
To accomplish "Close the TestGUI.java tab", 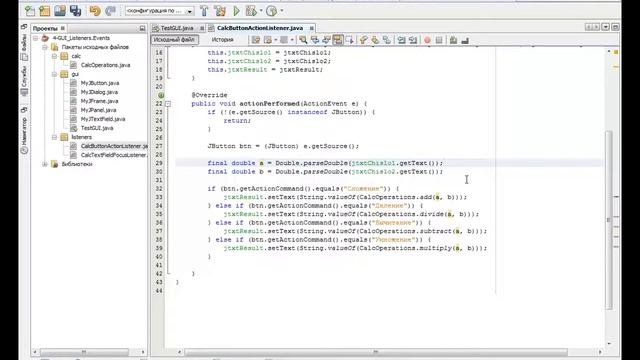I will [202, 28].
